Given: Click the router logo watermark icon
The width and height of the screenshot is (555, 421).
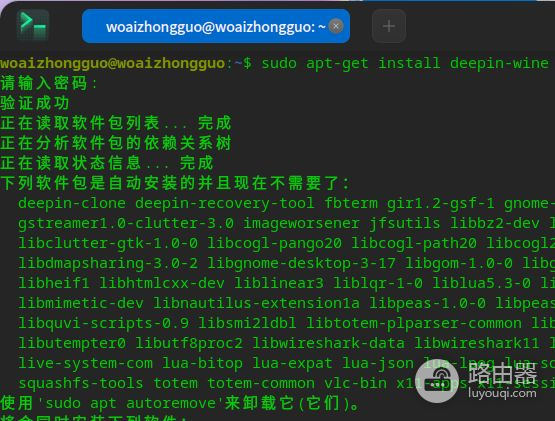Looking at the screenshot, I should [437, 382].
